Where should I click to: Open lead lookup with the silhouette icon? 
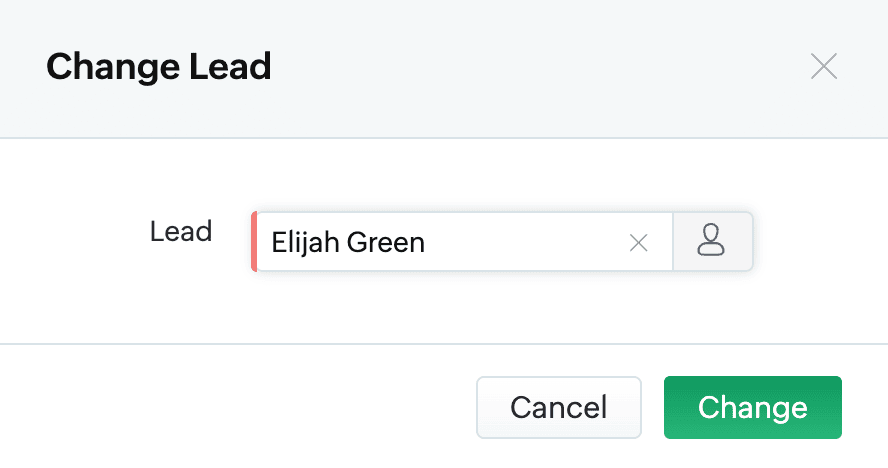[712, 241]
